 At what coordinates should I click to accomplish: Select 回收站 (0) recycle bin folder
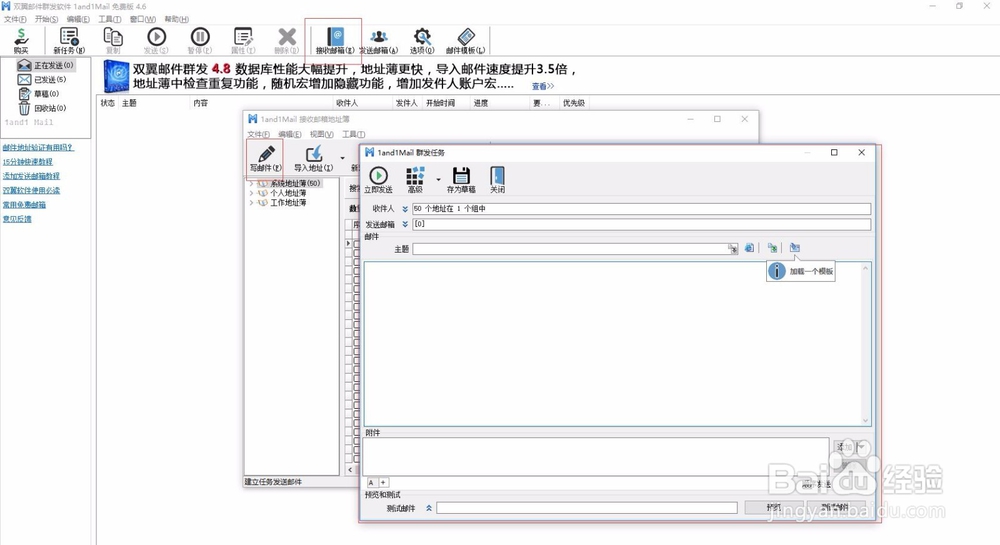tap(42, 108)
